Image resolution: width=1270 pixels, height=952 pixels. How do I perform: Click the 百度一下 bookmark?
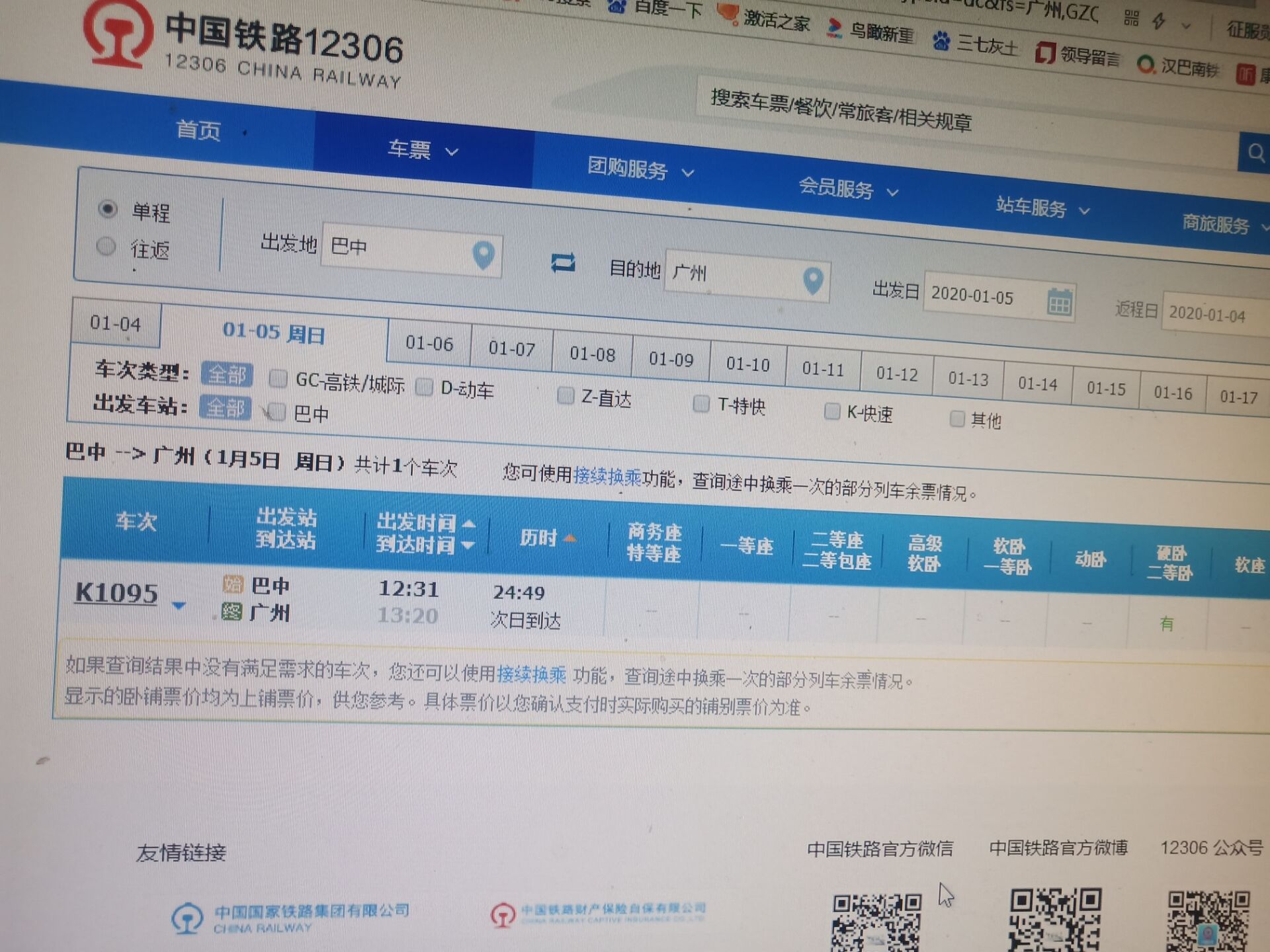click(x=655, y=7)
